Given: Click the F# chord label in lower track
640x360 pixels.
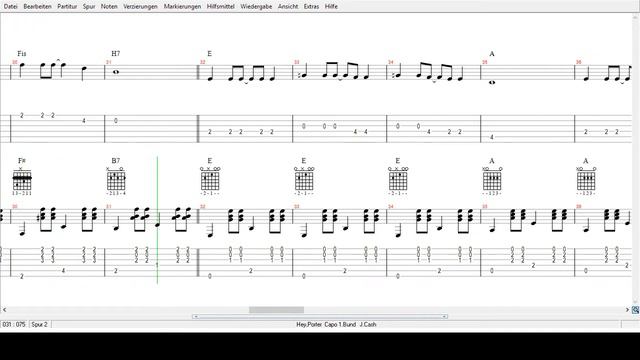Looking at the screenshot, I should point(22,161).
